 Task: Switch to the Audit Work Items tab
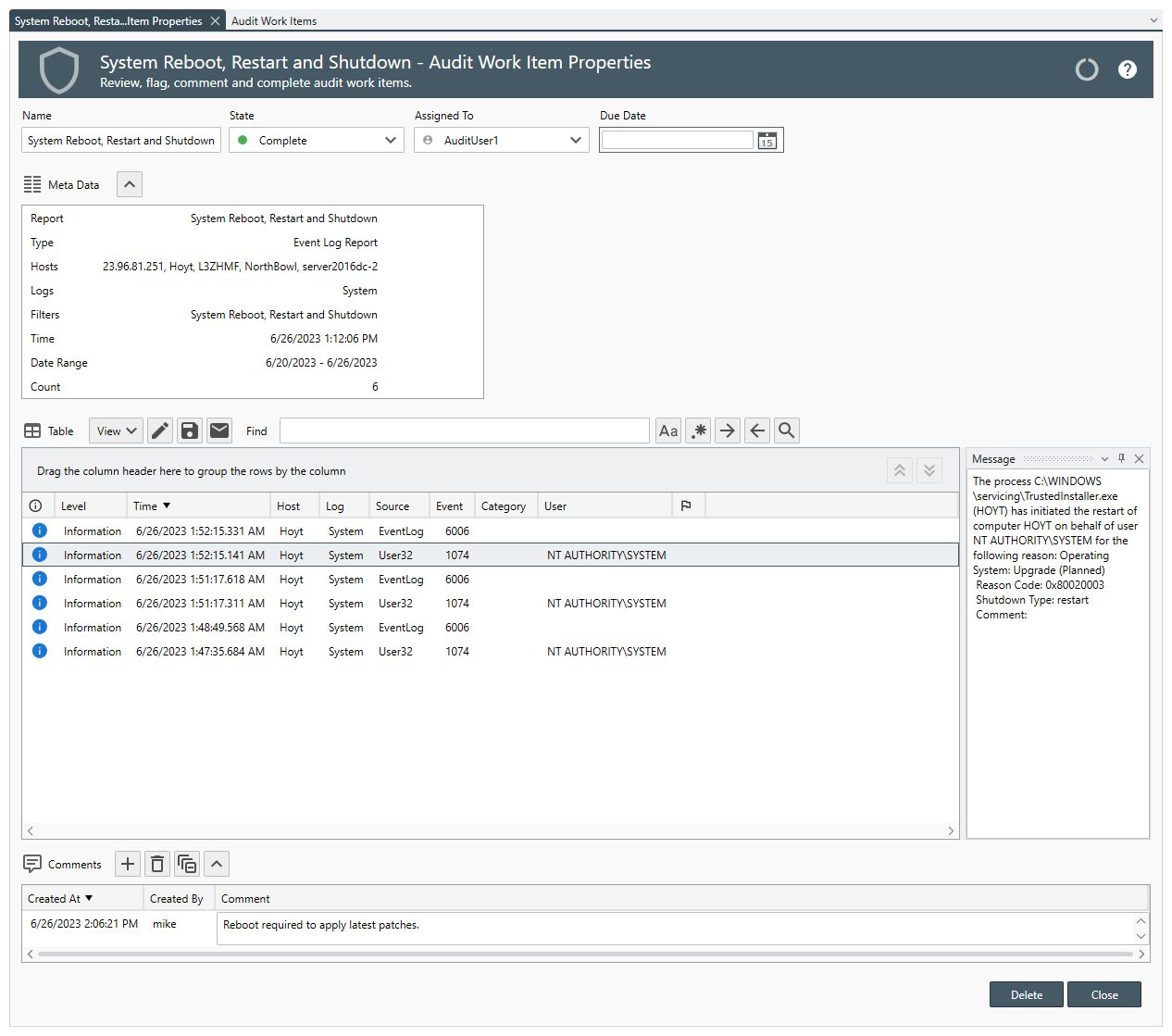[274, 20]
